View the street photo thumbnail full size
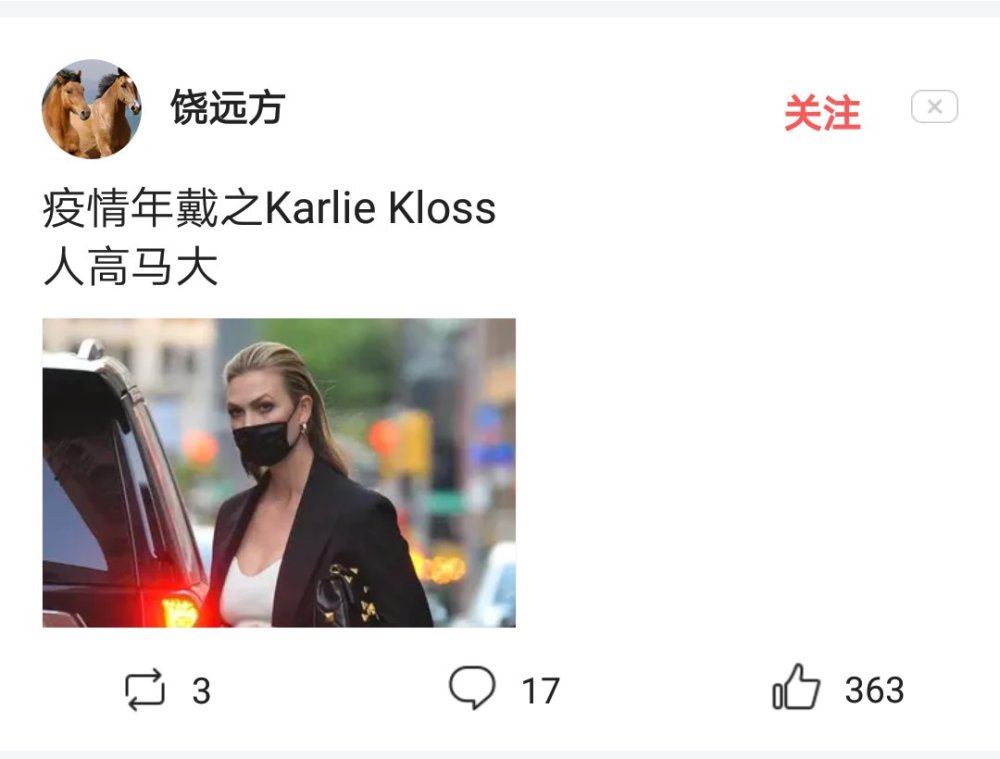Viewport: 1000px width, 759px height. [279, 473]
